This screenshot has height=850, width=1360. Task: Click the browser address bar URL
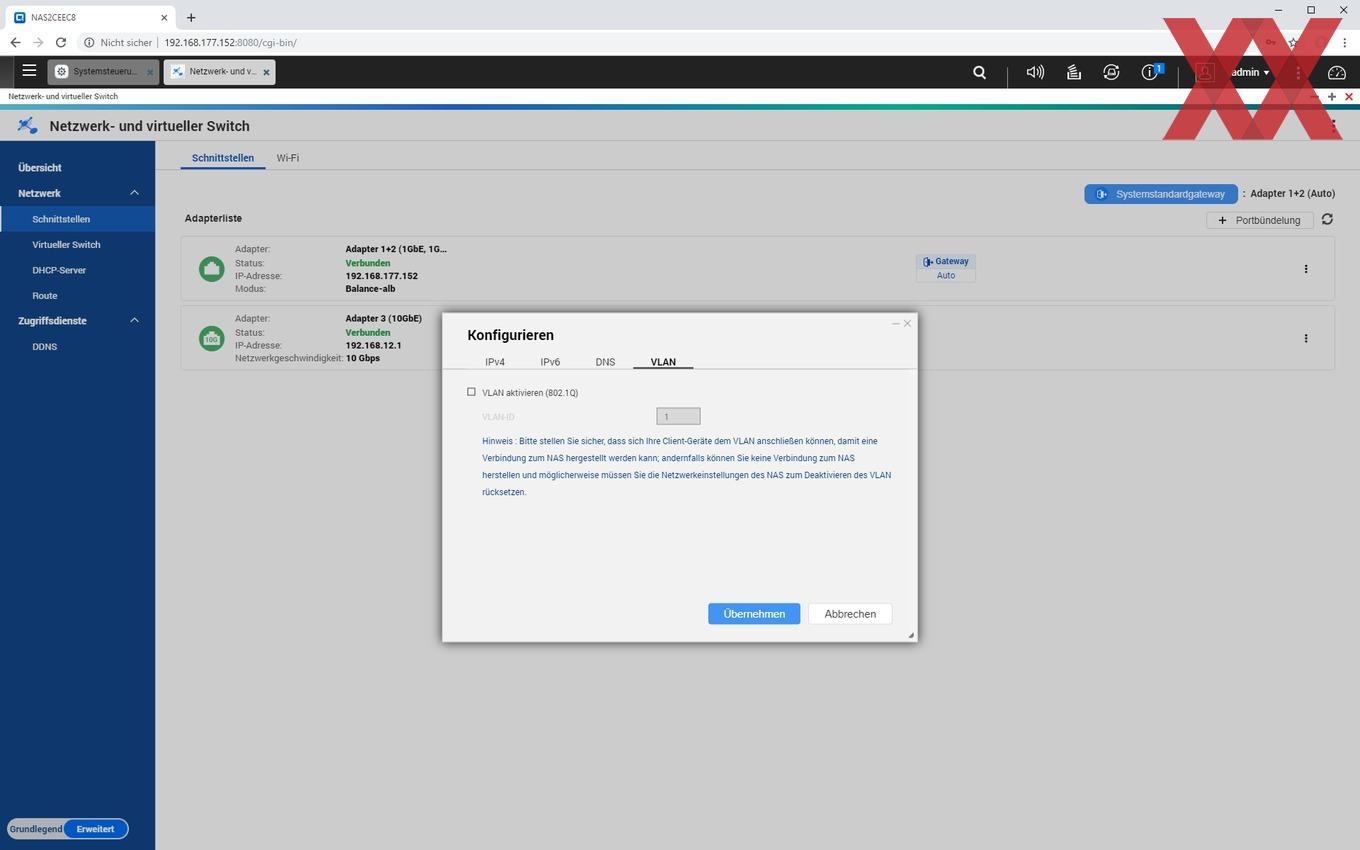(x=230, y=43)
